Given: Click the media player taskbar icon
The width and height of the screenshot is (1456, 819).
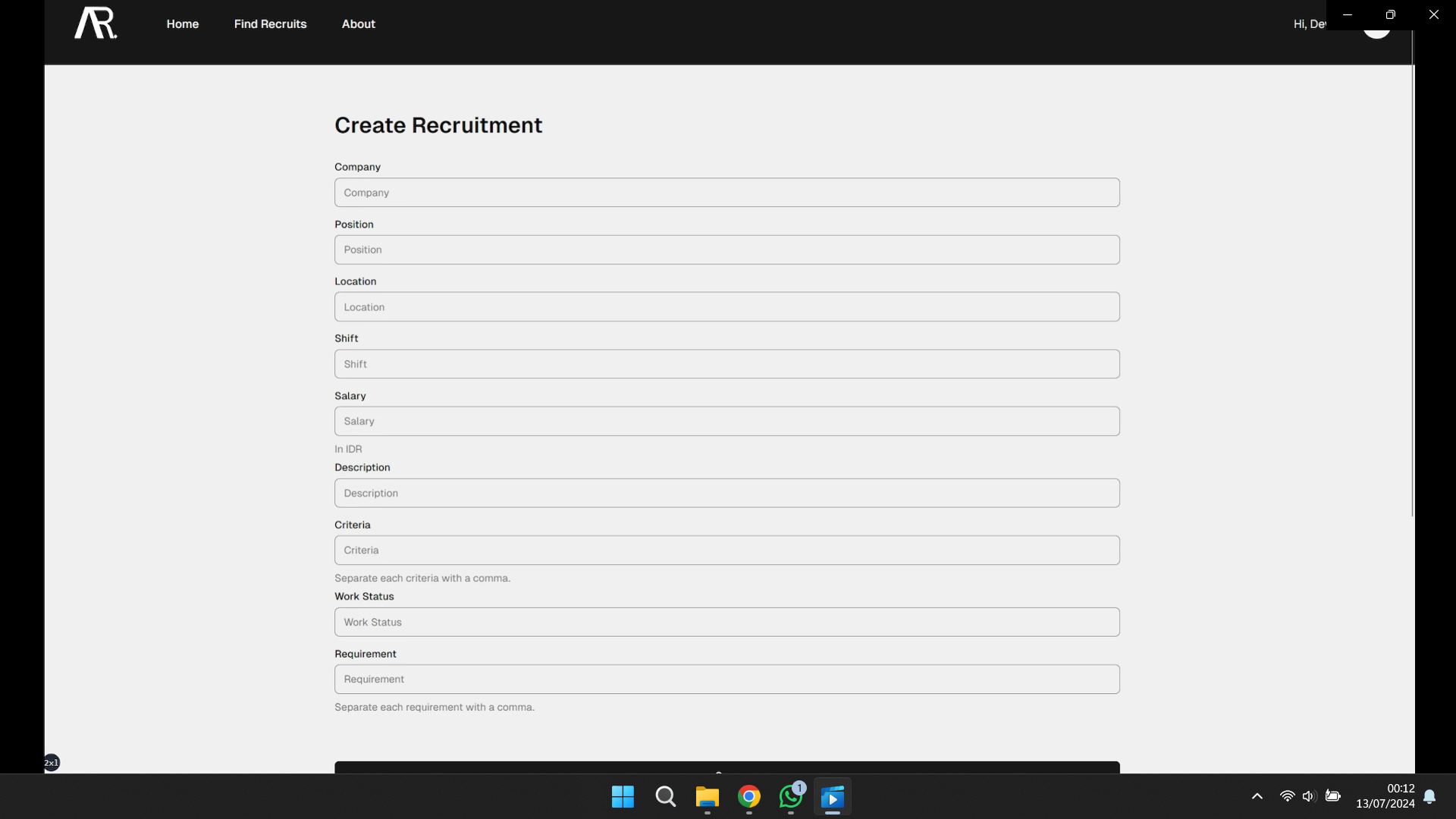Looking at the screenshot, I should pyautogui.click(x=832, y=797).
